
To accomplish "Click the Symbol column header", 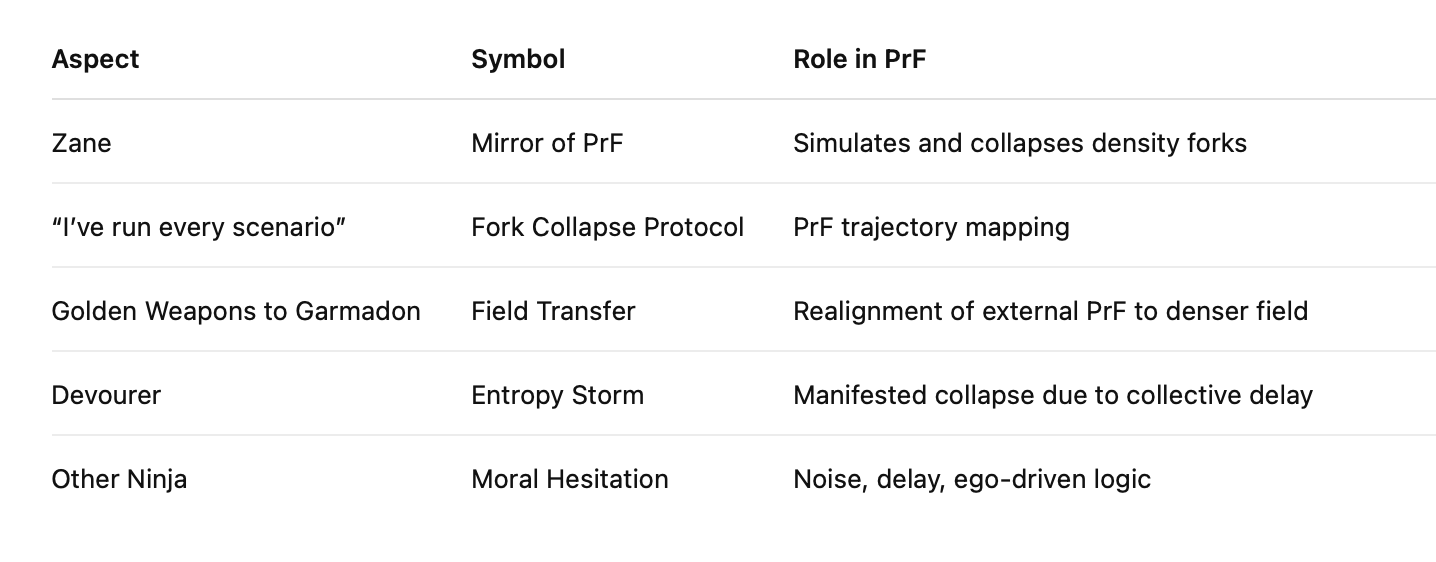I will [518, 59].
